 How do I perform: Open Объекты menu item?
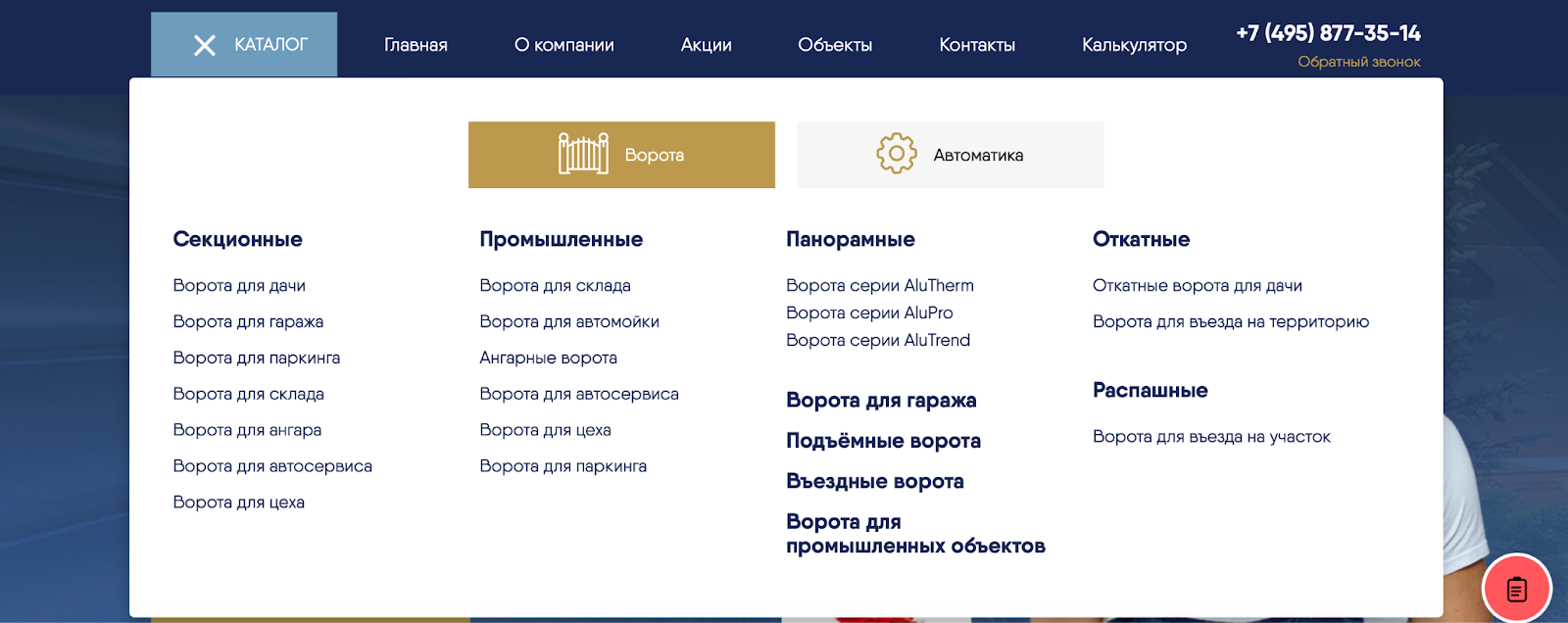tap(835, 45)
